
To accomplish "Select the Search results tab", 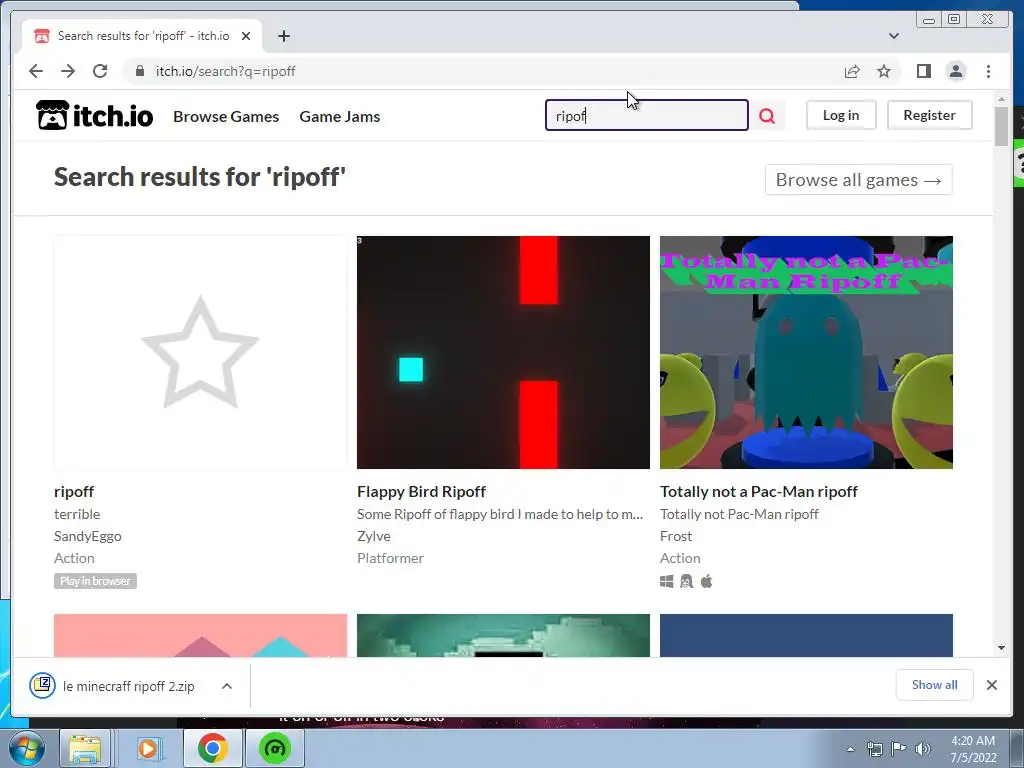I will 142,36.
